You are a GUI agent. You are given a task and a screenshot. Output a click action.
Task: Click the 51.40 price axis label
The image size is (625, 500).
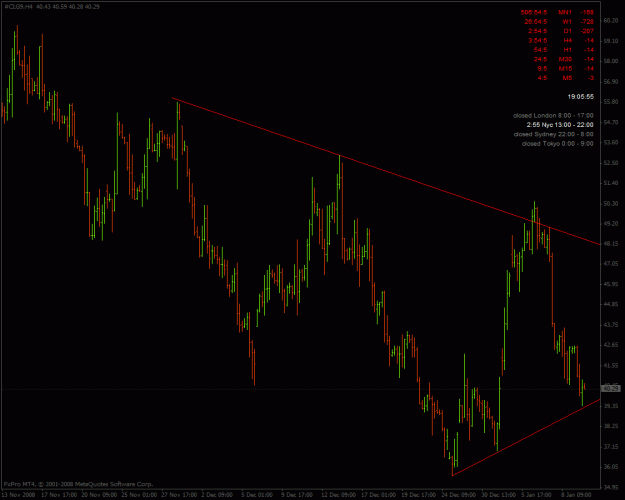point(611,183)
